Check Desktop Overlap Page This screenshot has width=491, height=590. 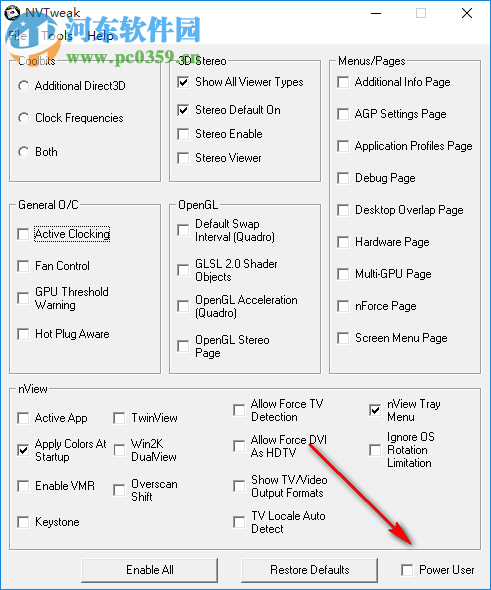pyautogui.click(x=343, y=210)
